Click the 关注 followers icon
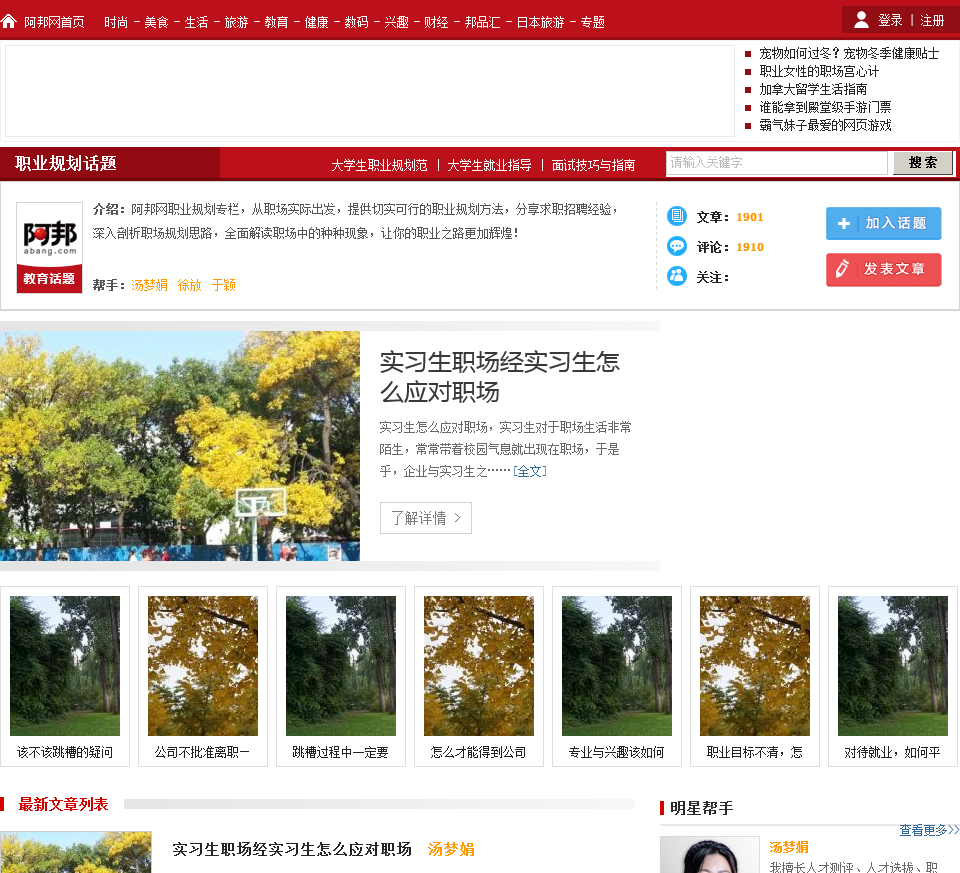Screen dimensions: 960x873 [x=677, y=276]
